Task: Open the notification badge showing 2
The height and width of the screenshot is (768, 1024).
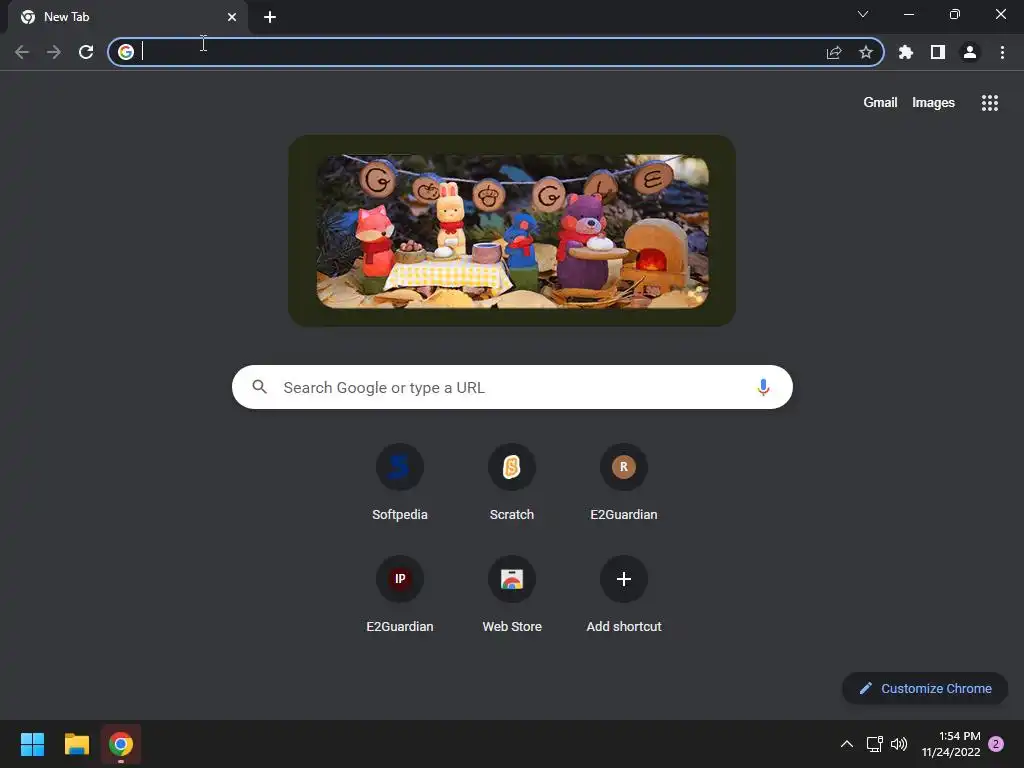Action: coord(996,744)
